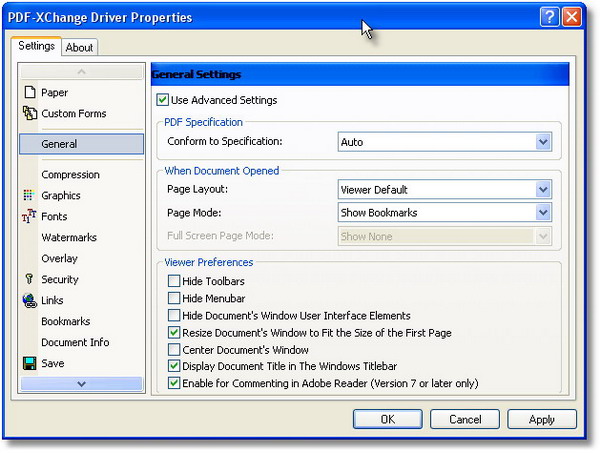Screen dimensions: 600x453
Task: Click the Page Layout label
Action: coord(197,189)
